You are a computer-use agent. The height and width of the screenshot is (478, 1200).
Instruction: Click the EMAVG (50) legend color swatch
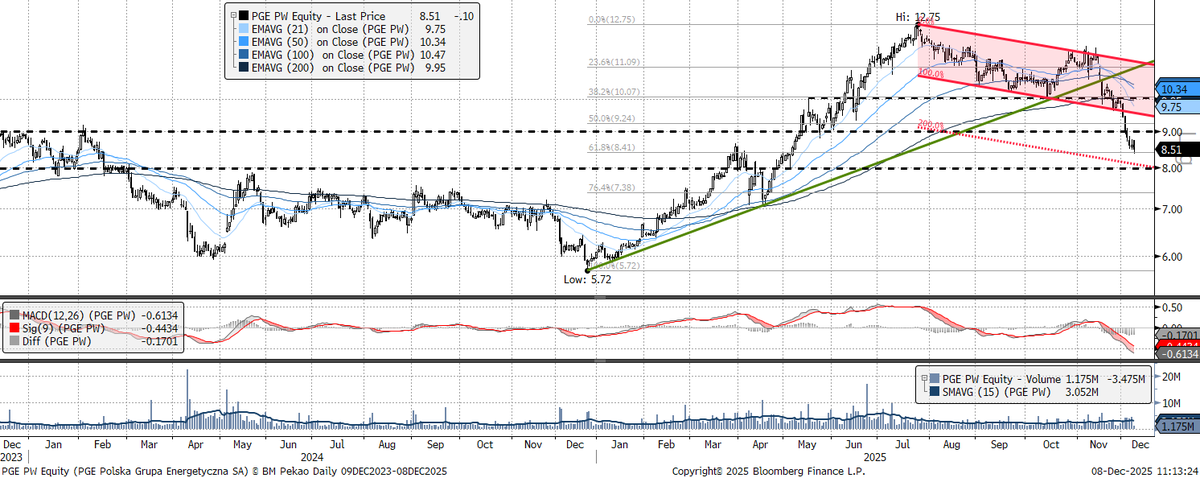[x=244, y=42]
